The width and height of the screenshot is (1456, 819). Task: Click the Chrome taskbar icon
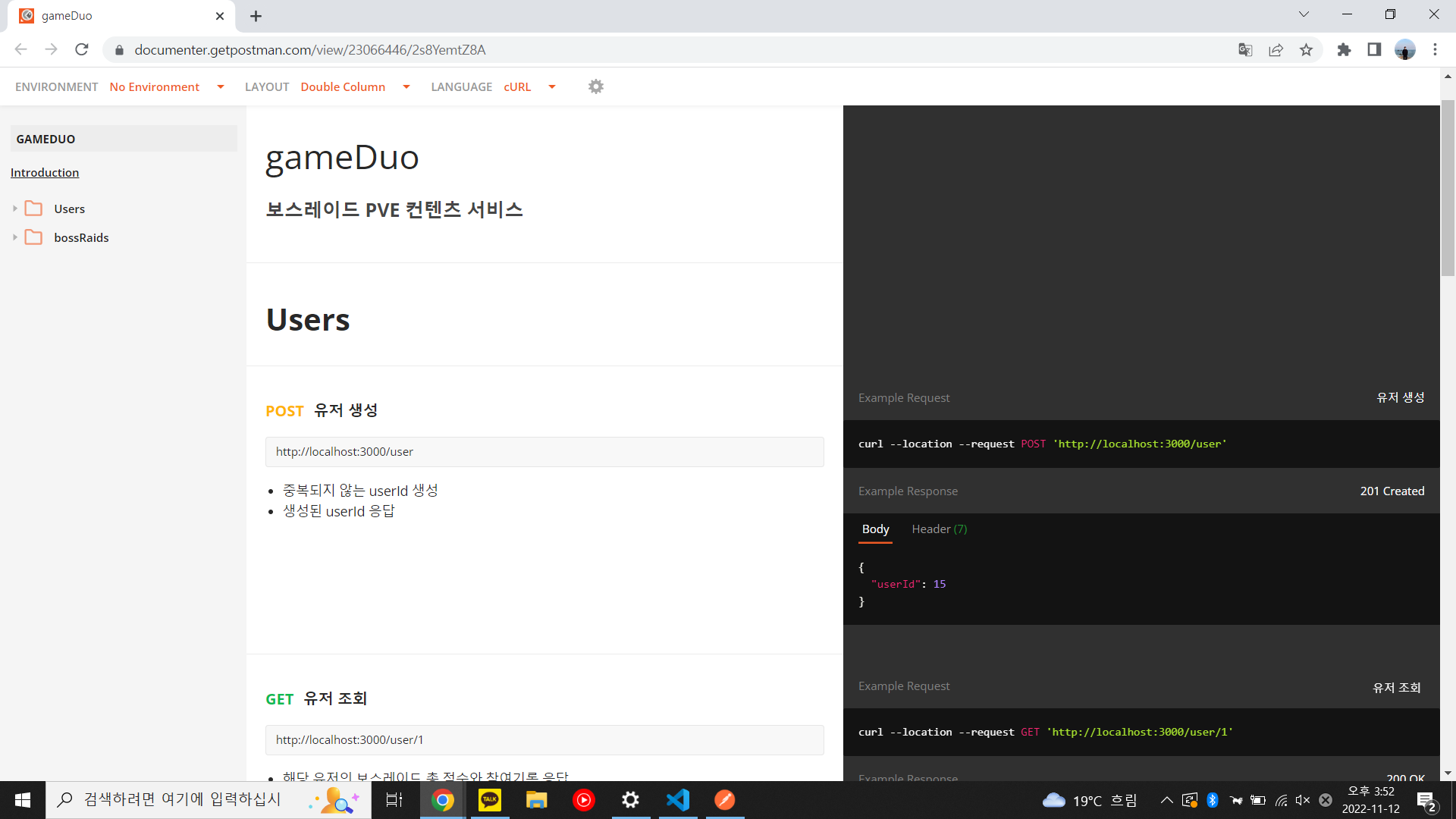443,800
